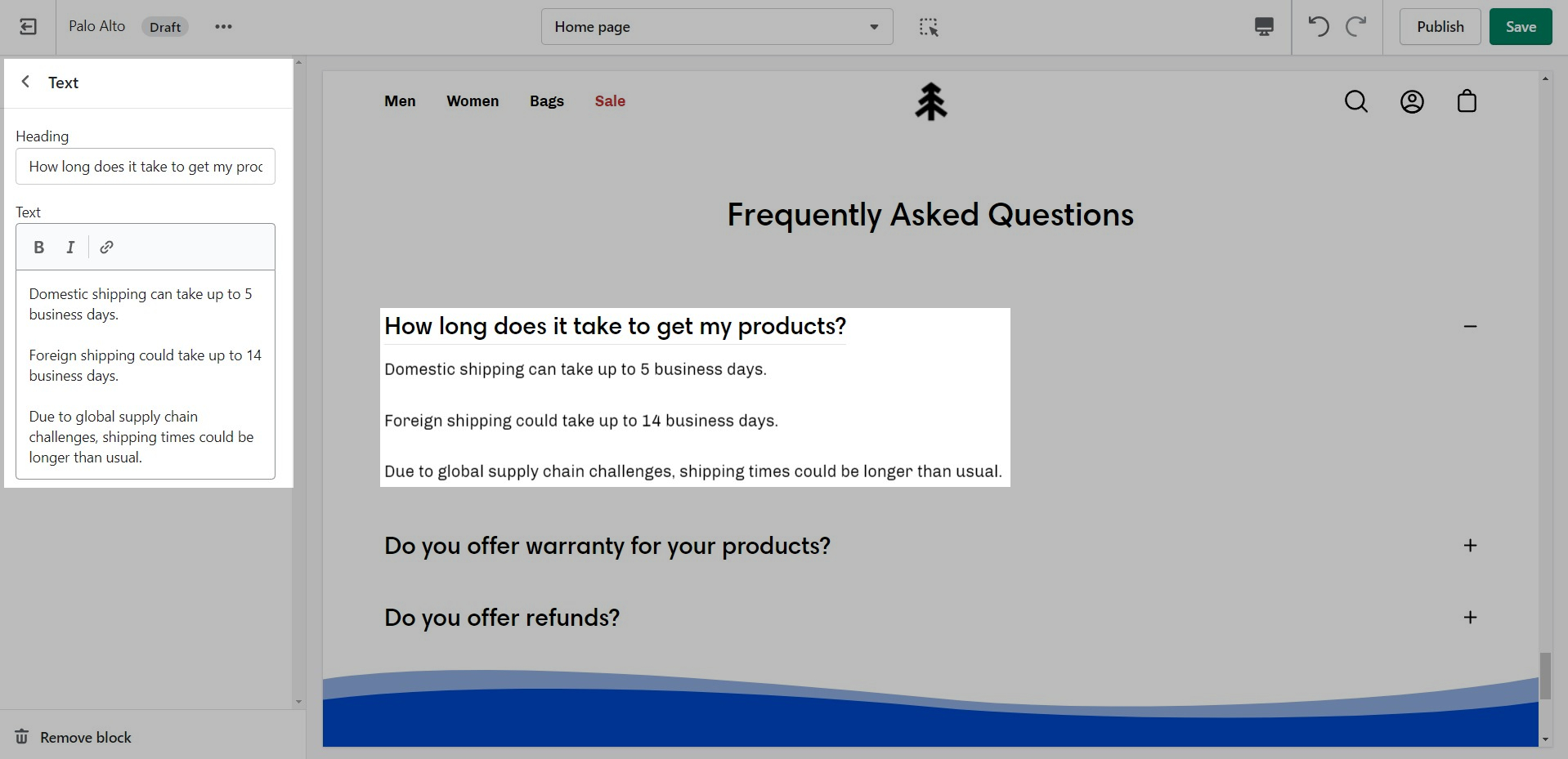Open the shopping bag cart icon
Screen dimensions: 1568x759
coord(1467,101)
